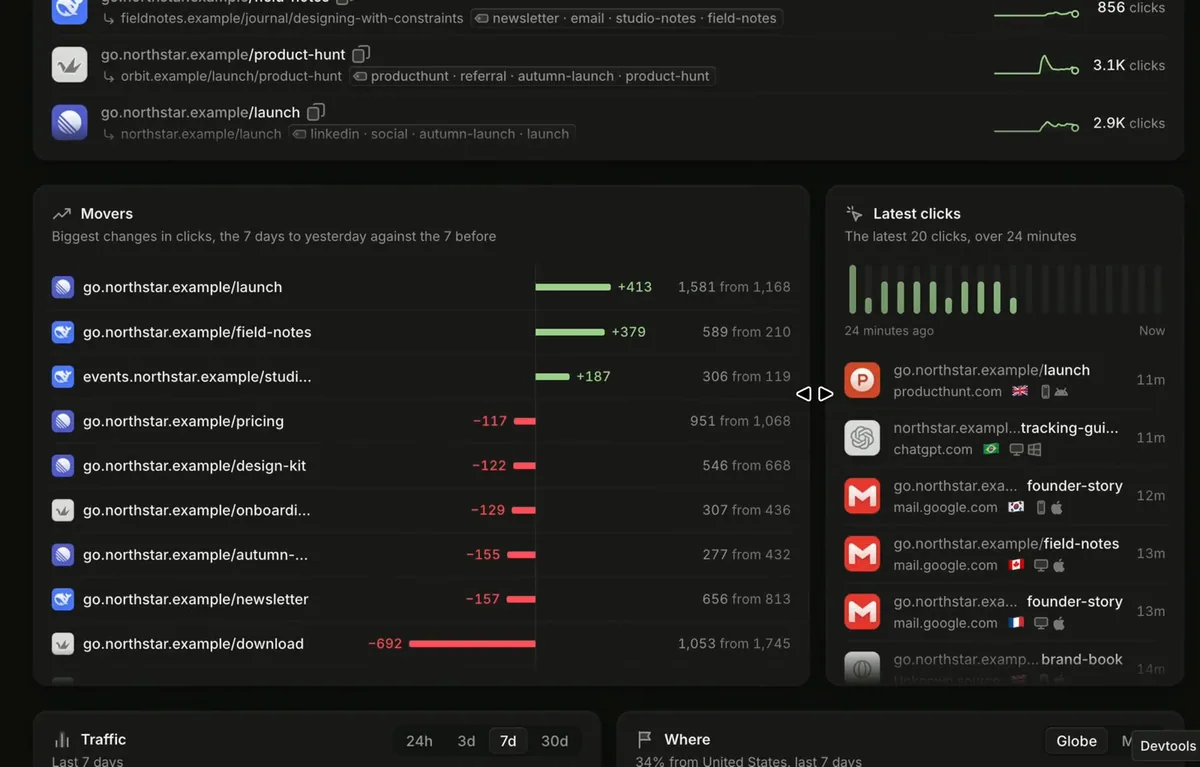Open go.northstar.example/product-hunt link in top list
This screenshot has height=767, width=1200.
click(x=223, y=54)
